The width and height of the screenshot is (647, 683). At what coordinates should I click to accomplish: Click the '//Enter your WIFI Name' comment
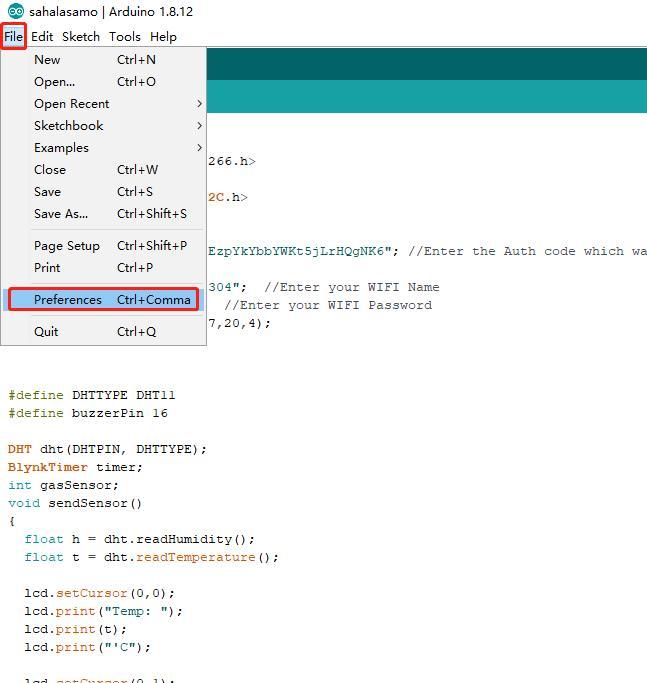click(x=352, y=287)
